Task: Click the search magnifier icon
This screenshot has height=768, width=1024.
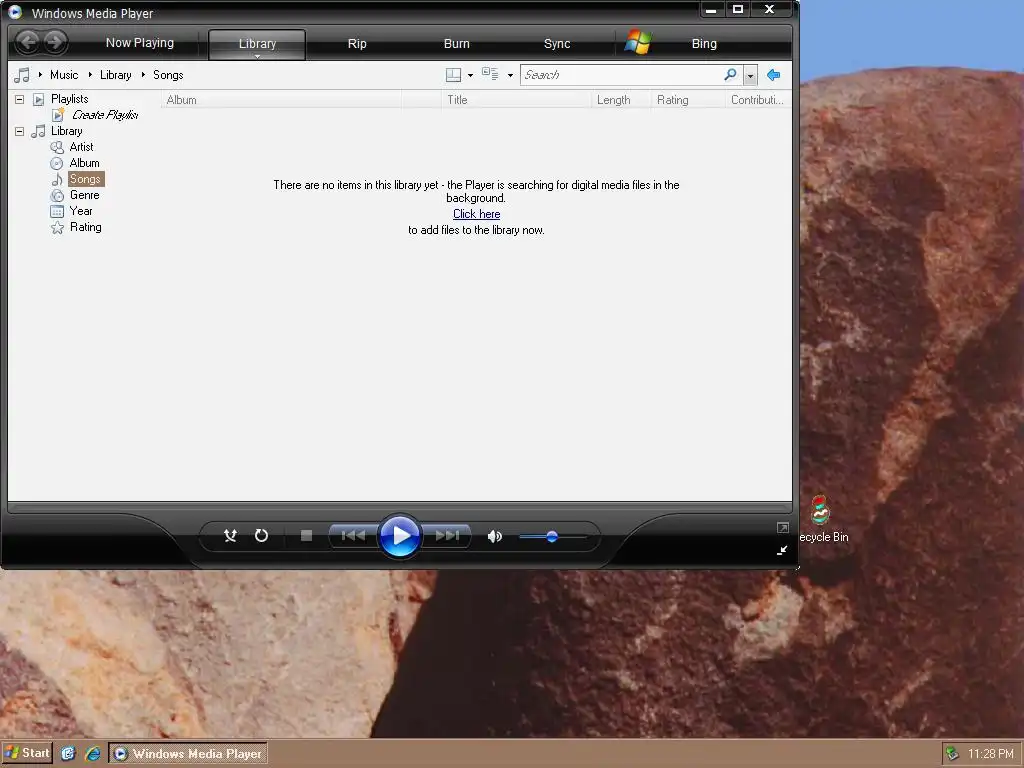Action: (x=731, y=74)
